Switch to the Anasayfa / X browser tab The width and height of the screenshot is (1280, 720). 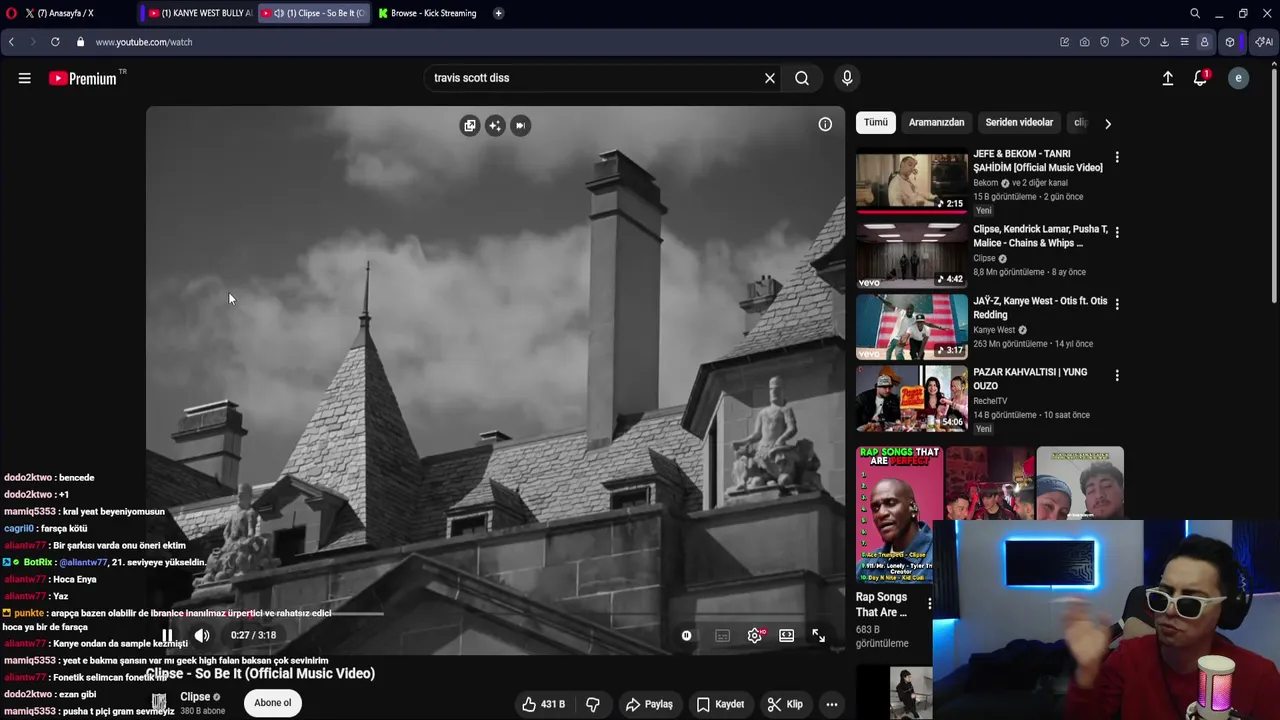(x=70, y=13)
